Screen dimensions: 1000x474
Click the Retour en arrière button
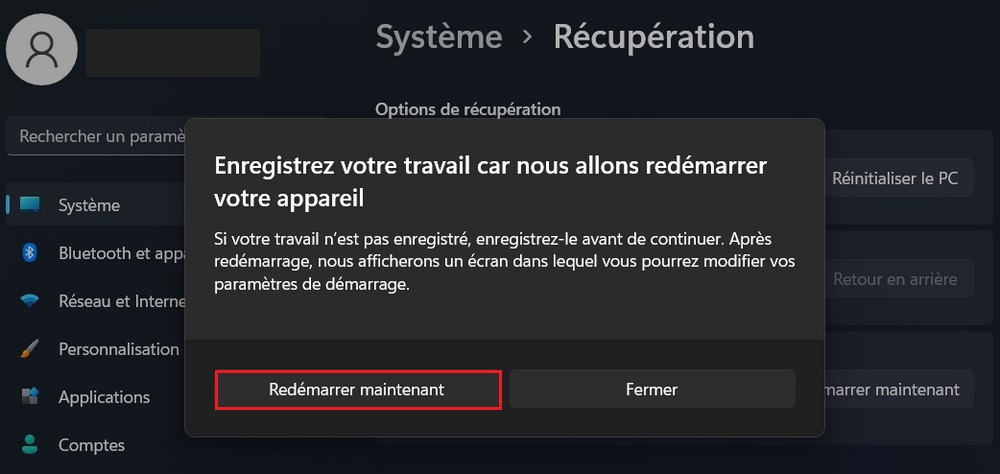pos(895,279)
